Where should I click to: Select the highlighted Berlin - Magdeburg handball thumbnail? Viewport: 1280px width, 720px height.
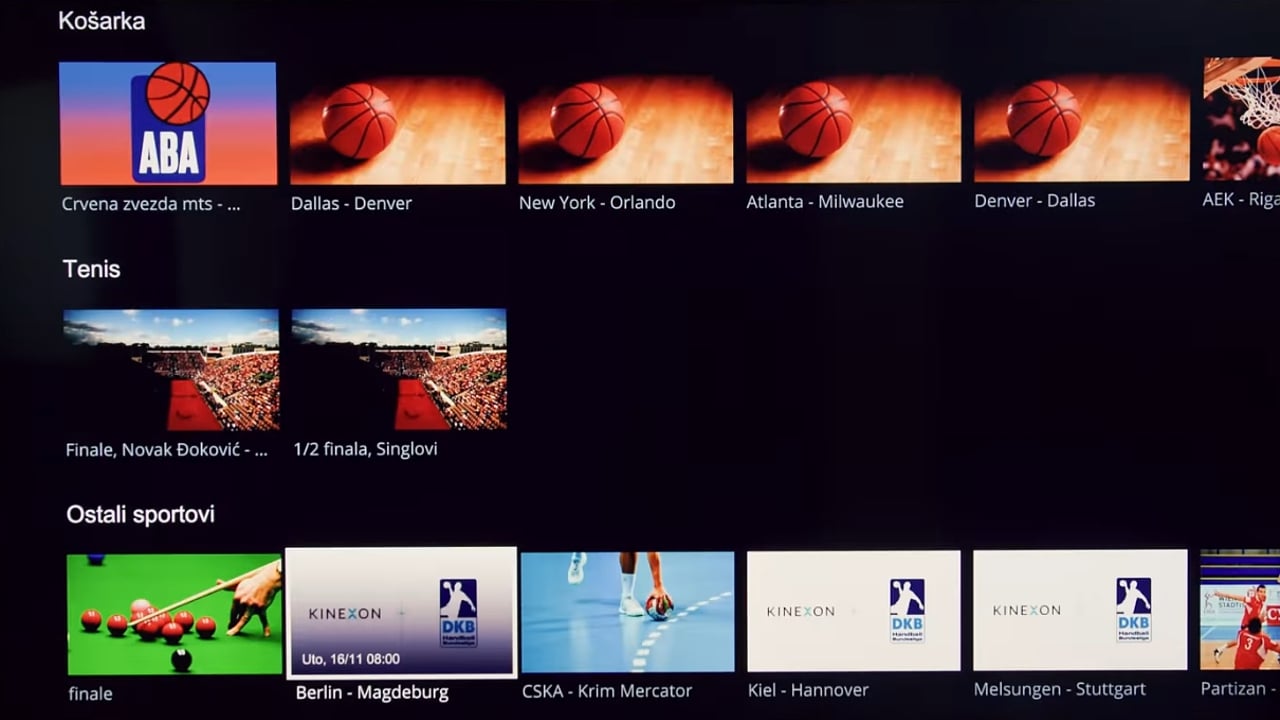pyautogui.click(x=401, y=612)
